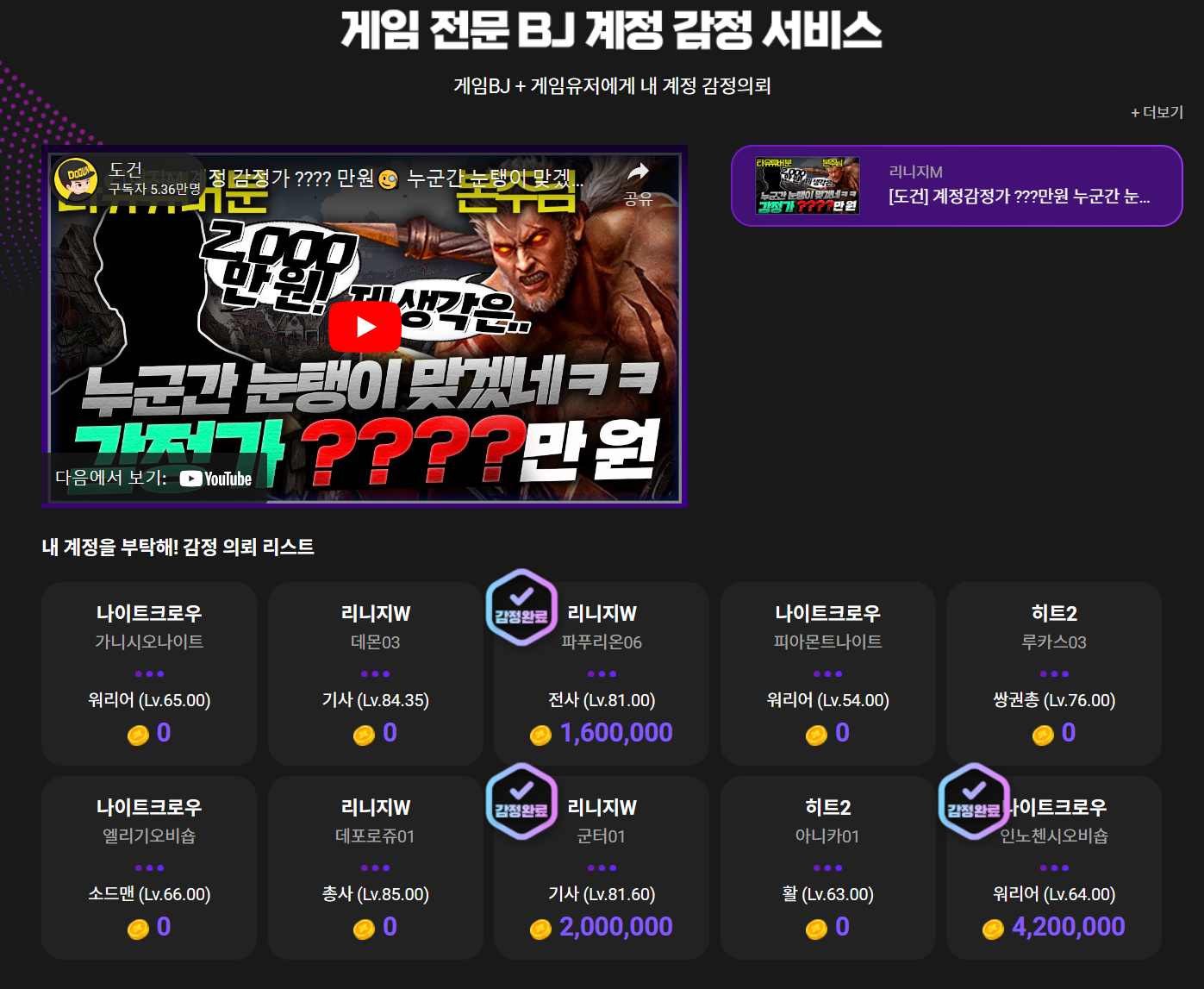Click 총사 (Lv.85.00) text

376,894
